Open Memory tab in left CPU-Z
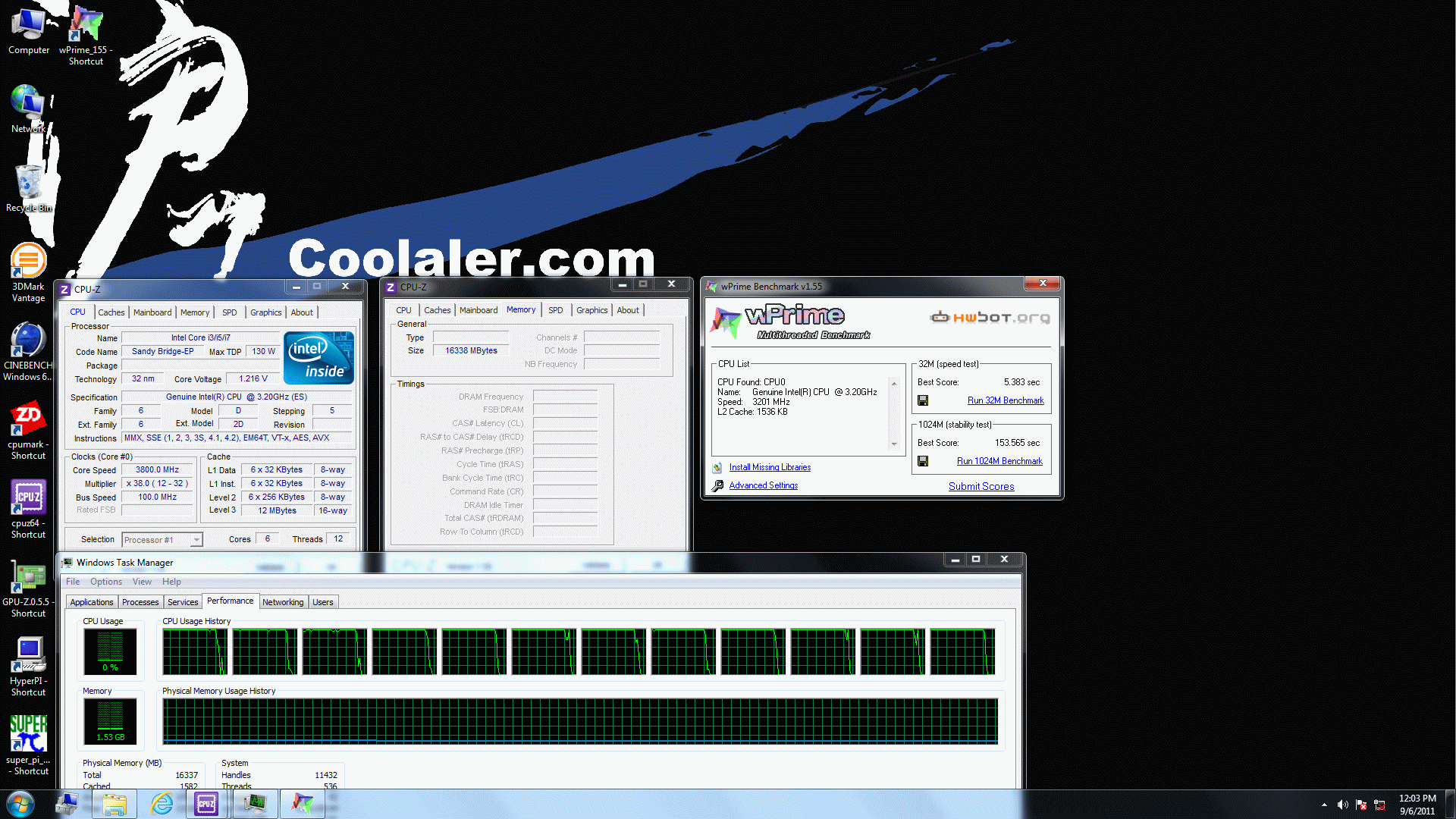The image size is (1456, 819). [x=195, y=312]
